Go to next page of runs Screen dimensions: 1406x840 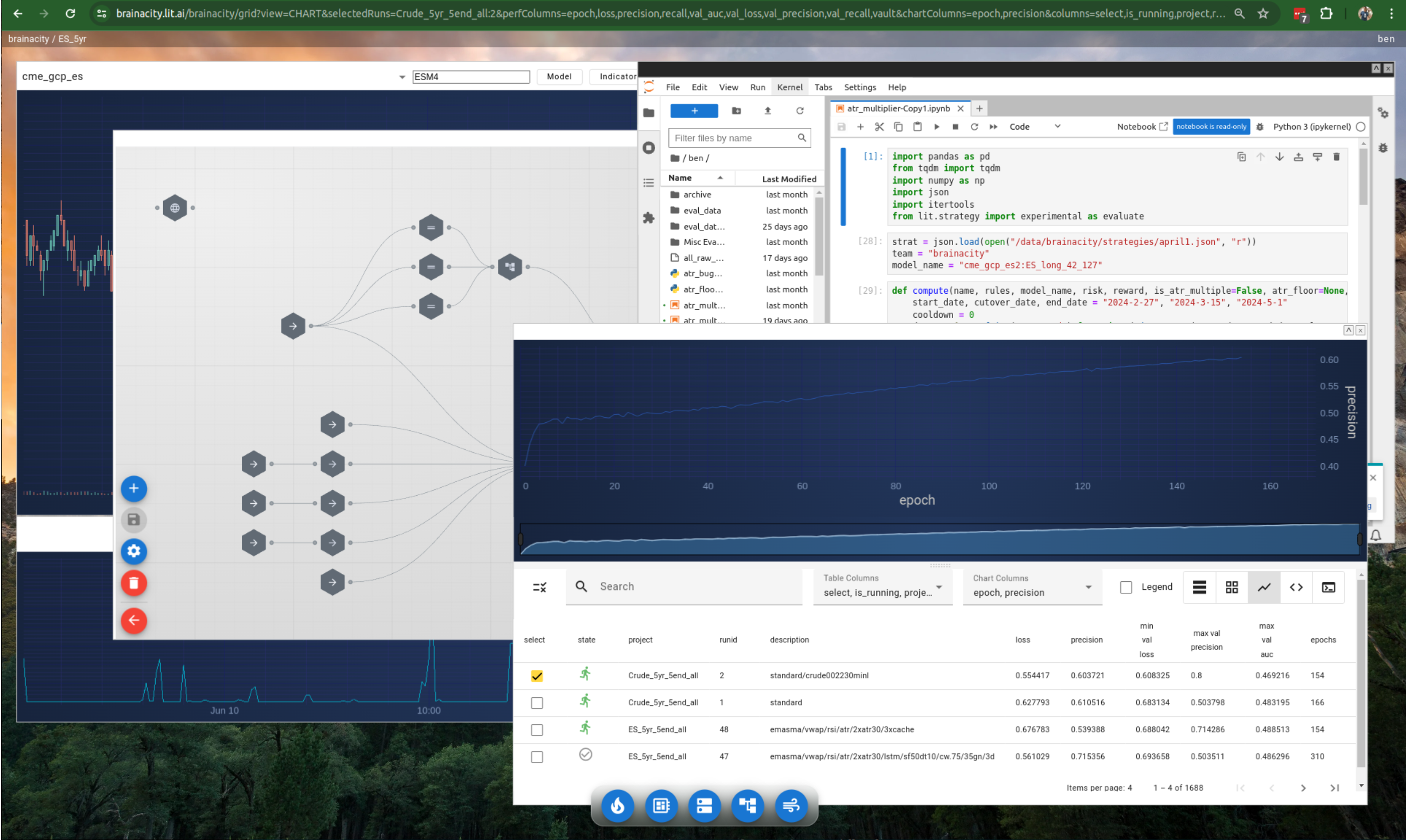pos(1302,787)
